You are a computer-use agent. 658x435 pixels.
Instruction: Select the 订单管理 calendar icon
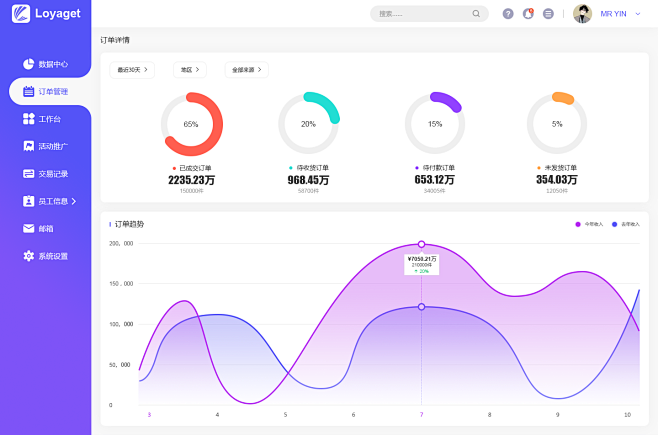tap(28, 91)
